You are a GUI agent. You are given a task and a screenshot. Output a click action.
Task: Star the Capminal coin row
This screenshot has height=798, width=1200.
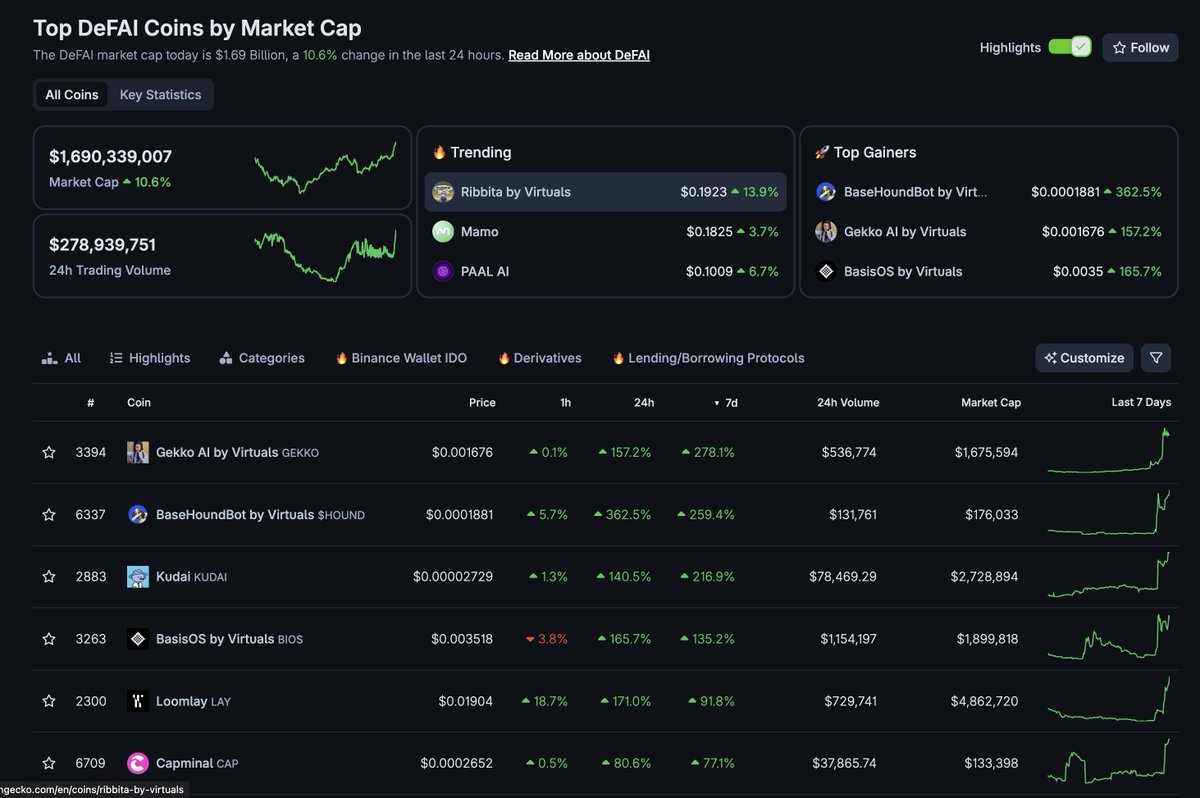click(x=48, y=763)
